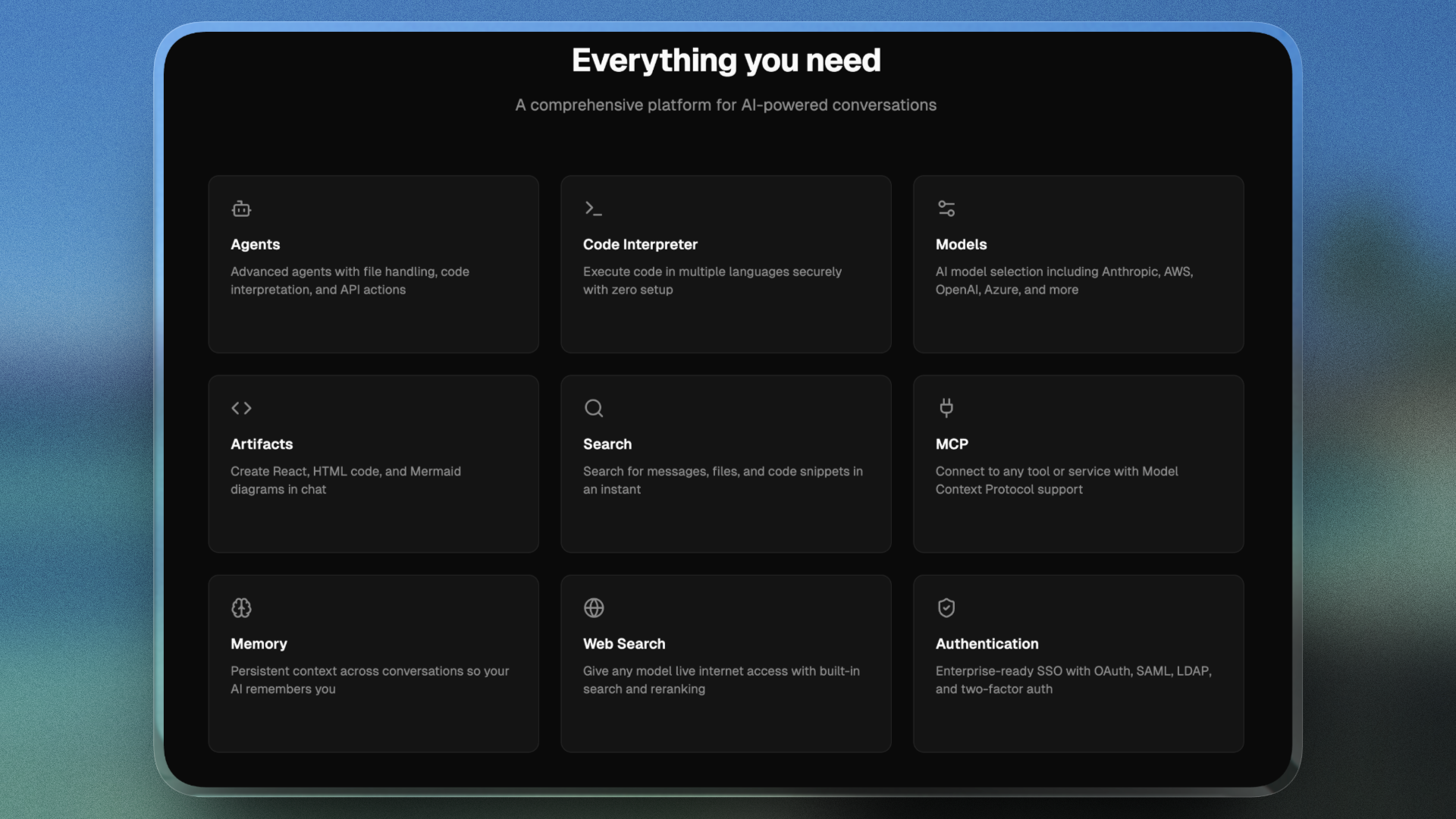Viewport: 1456px width, 819px height.
Task: Click description "Advanced agents with file handling"
Action: [x=350, y=281]
